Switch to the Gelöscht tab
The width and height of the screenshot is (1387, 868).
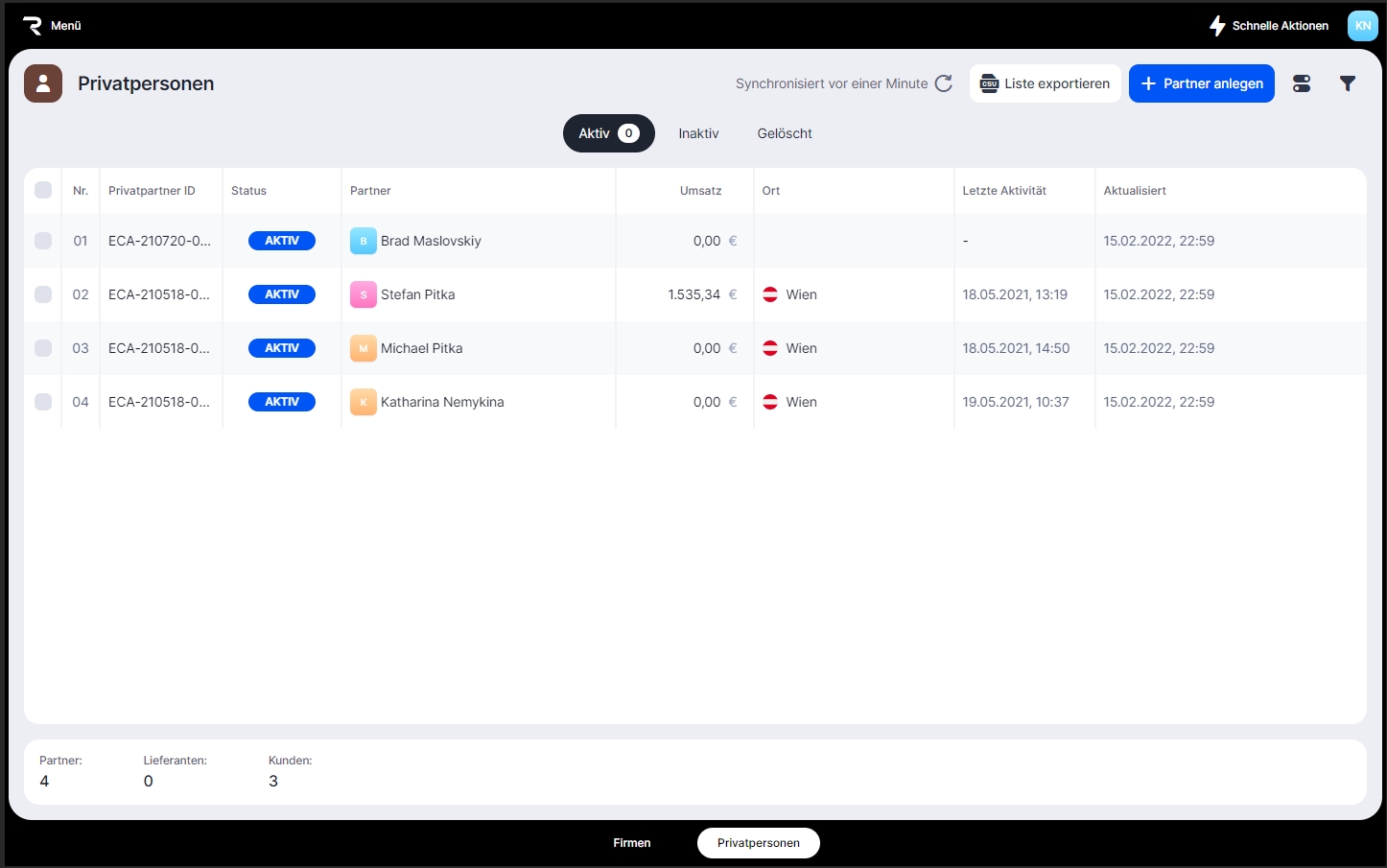(x=785, y=133)
